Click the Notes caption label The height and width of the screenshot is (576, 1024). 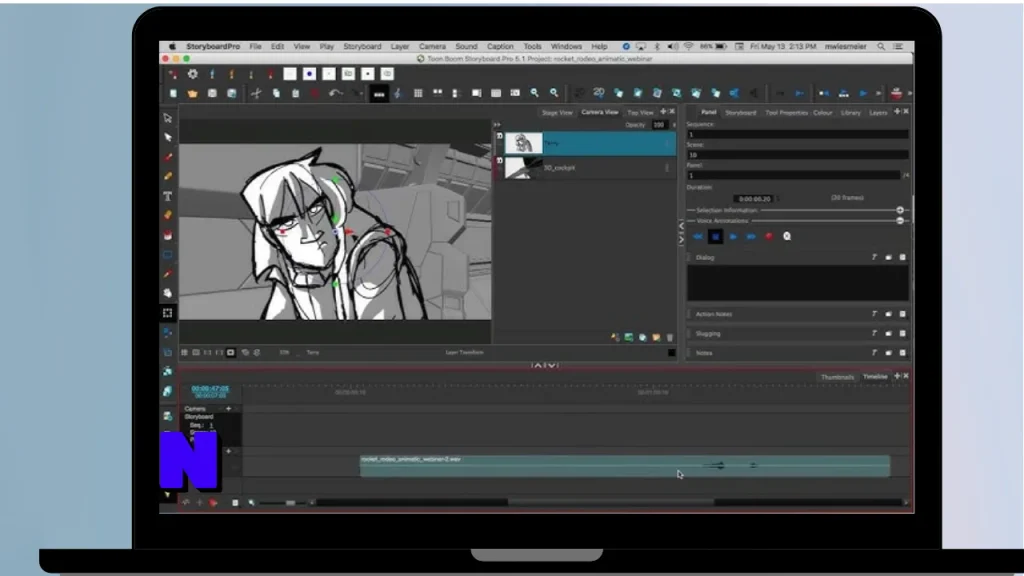(x=704, y=353)
